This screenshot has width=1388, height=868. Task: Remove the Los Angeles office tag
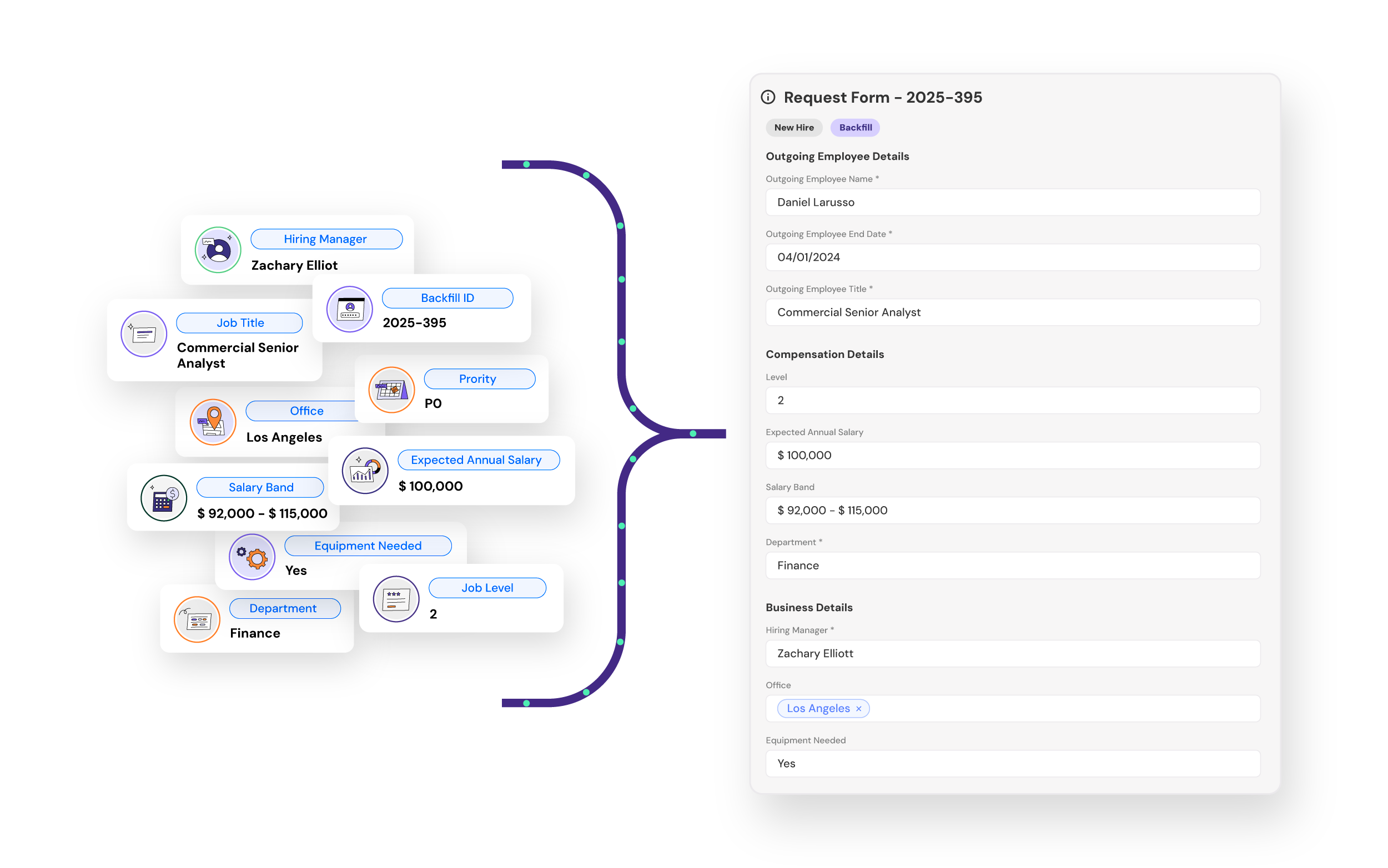[x=858, y=709]
